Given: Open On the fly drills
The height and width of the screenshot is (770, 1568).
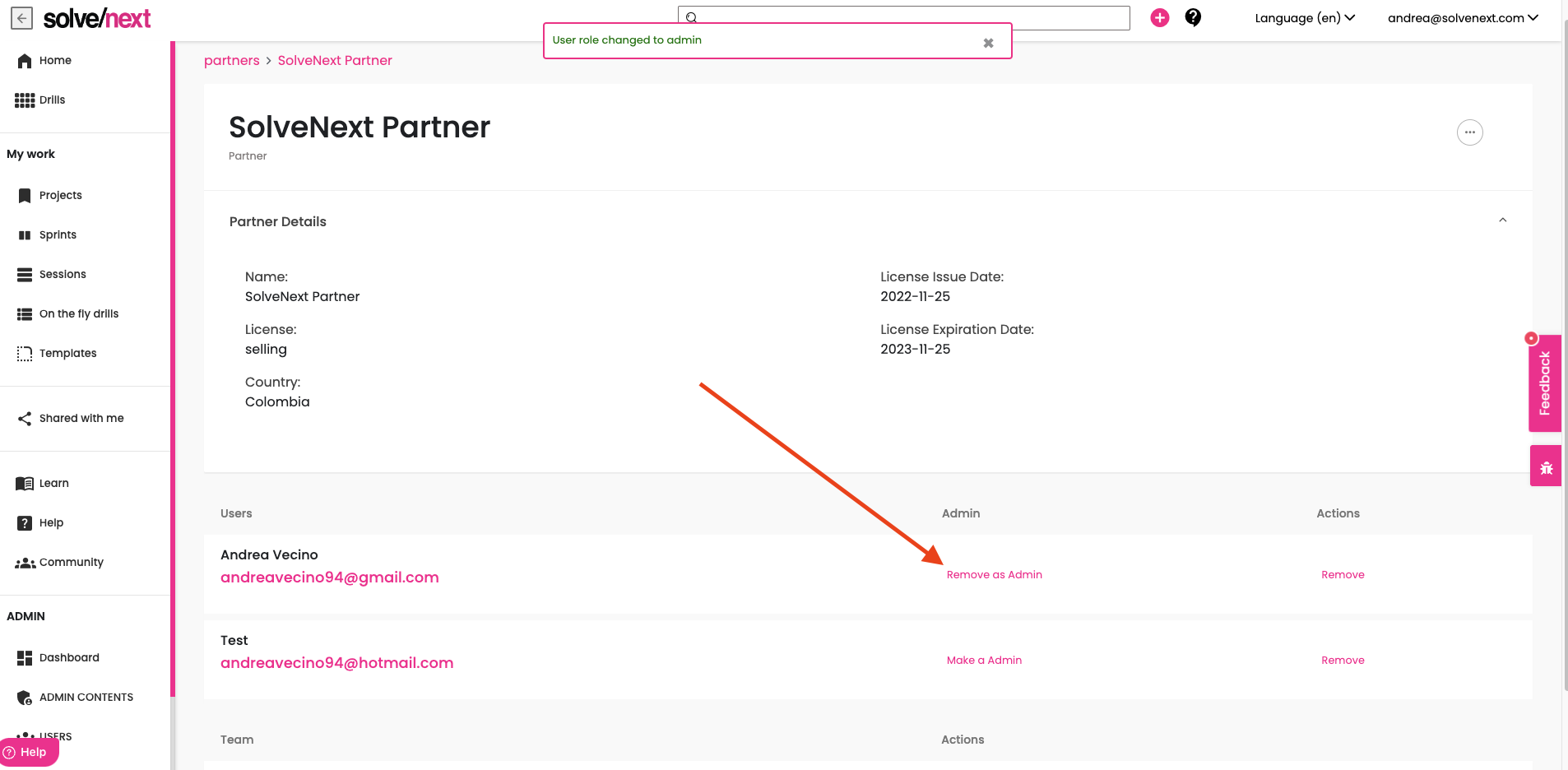Looking at the screenshot, I should (79, 314).
